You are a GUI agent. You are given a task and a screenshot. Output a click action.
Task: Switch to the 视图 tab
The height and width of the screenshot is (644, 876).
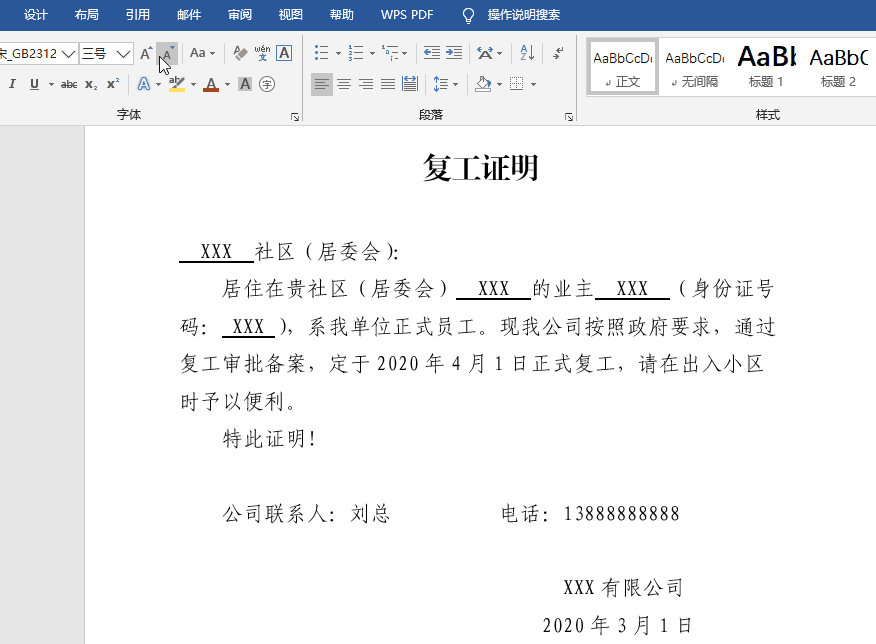(291, 15)
